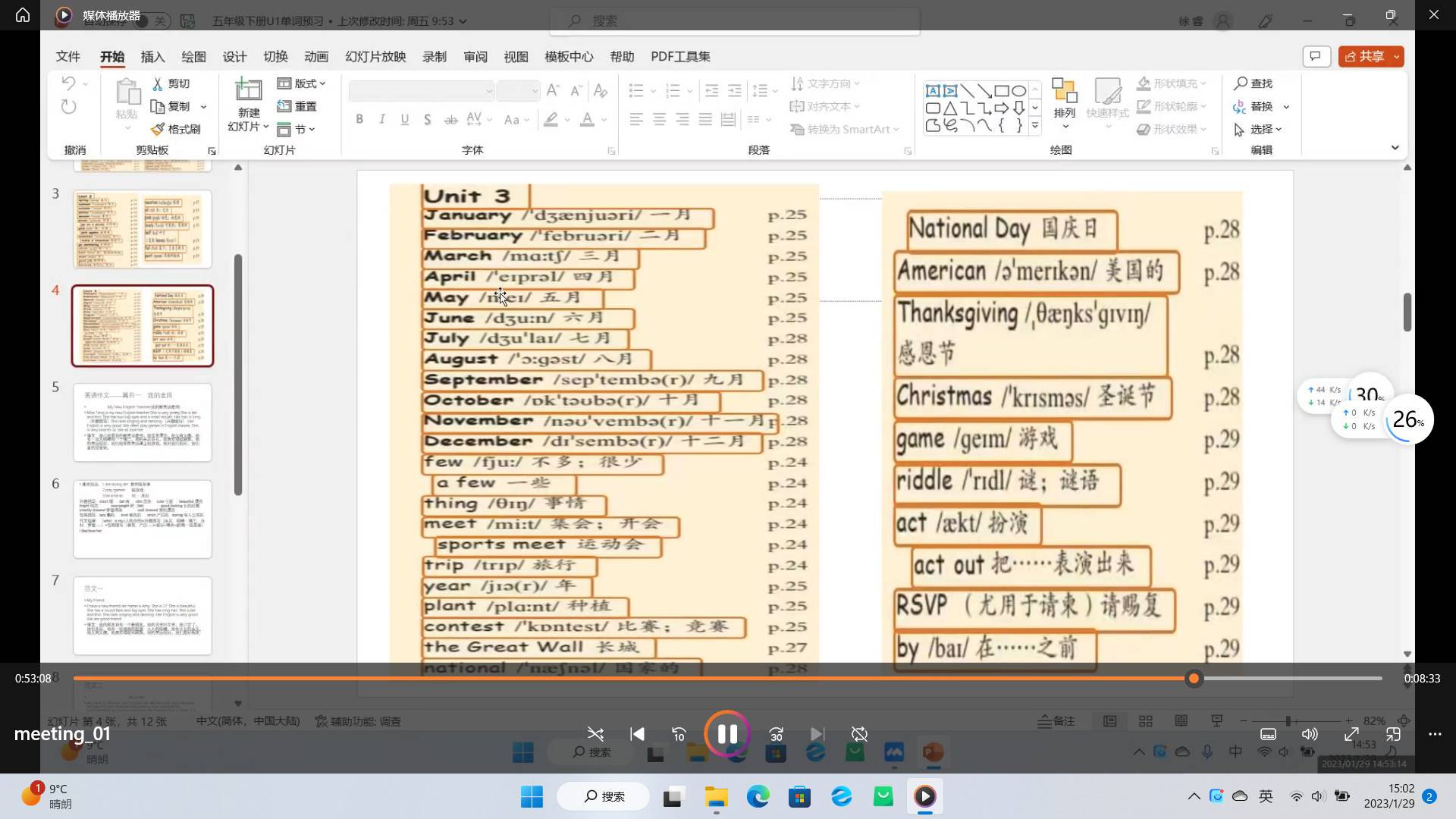Click 剪切 (Cut) button

(x=171, y=83)
